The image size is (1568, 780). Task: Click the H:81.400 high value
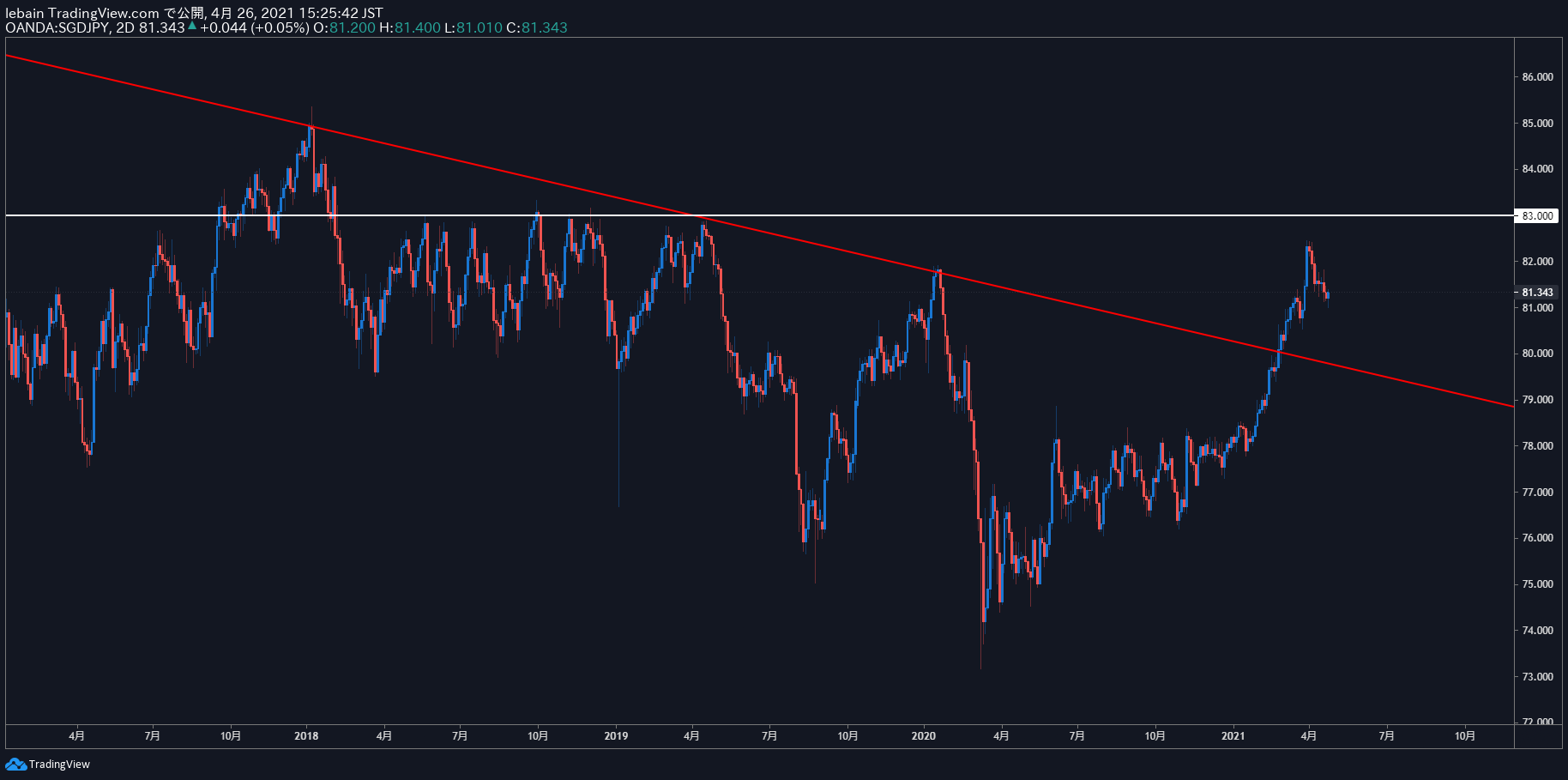410,27
